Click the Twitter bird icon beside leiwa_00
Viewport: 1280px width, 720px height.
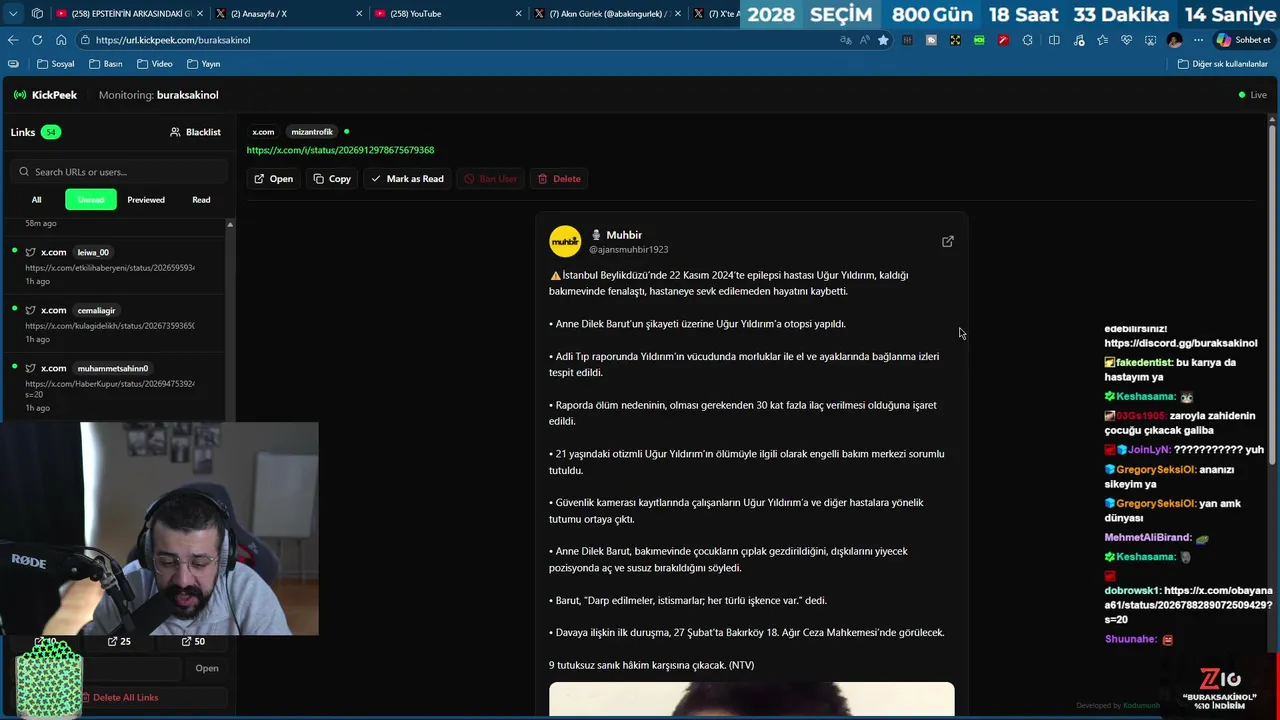click(x=30, y=252)
